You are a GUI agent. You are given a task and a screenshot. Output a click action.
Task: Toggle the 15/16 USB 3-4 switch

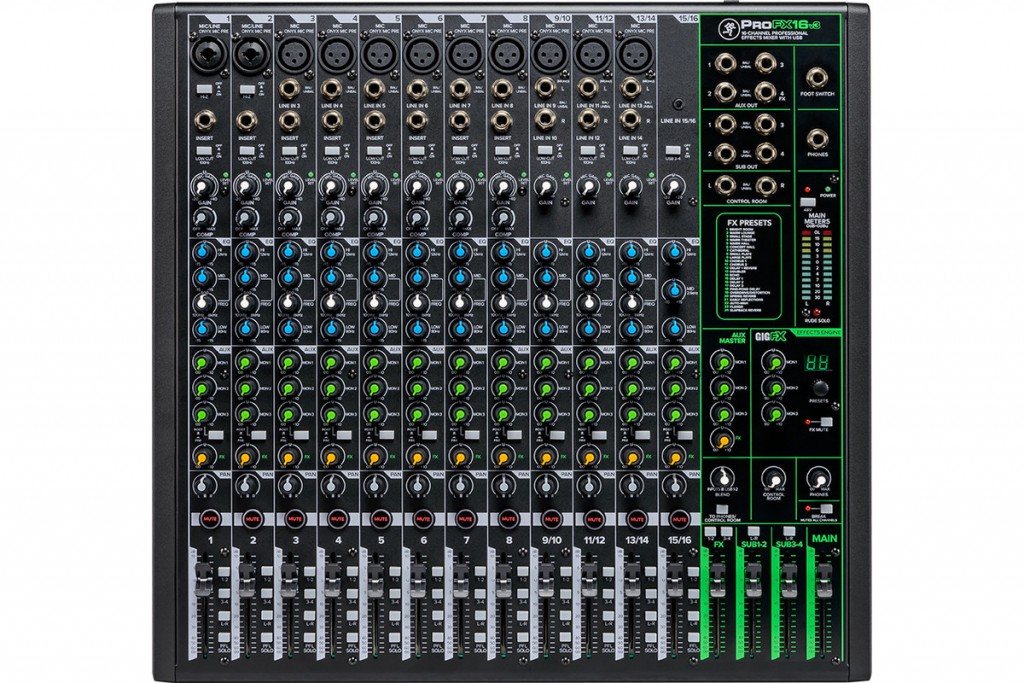pyautogui.click(x=672, y=151)
